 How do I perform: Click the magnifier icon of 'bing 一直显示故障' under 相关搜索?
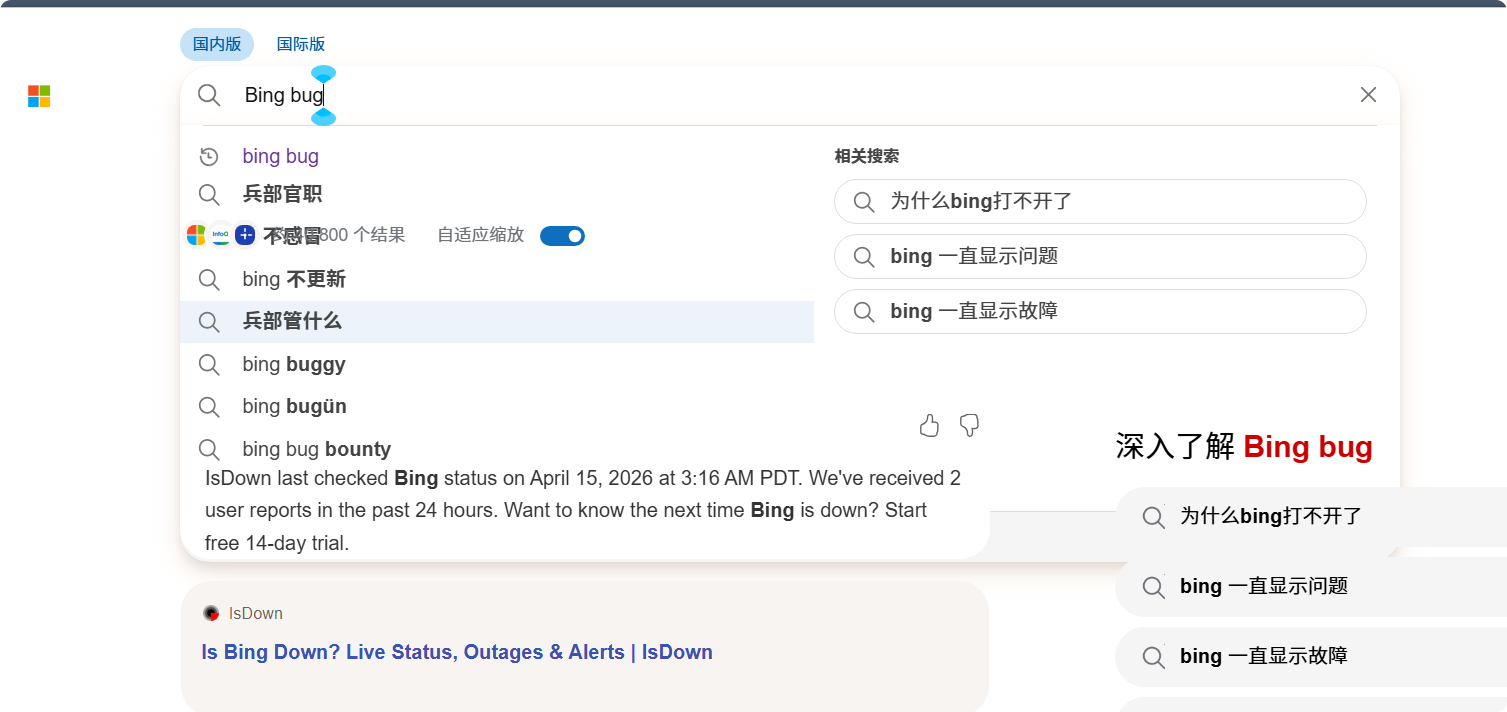[864, 312]
